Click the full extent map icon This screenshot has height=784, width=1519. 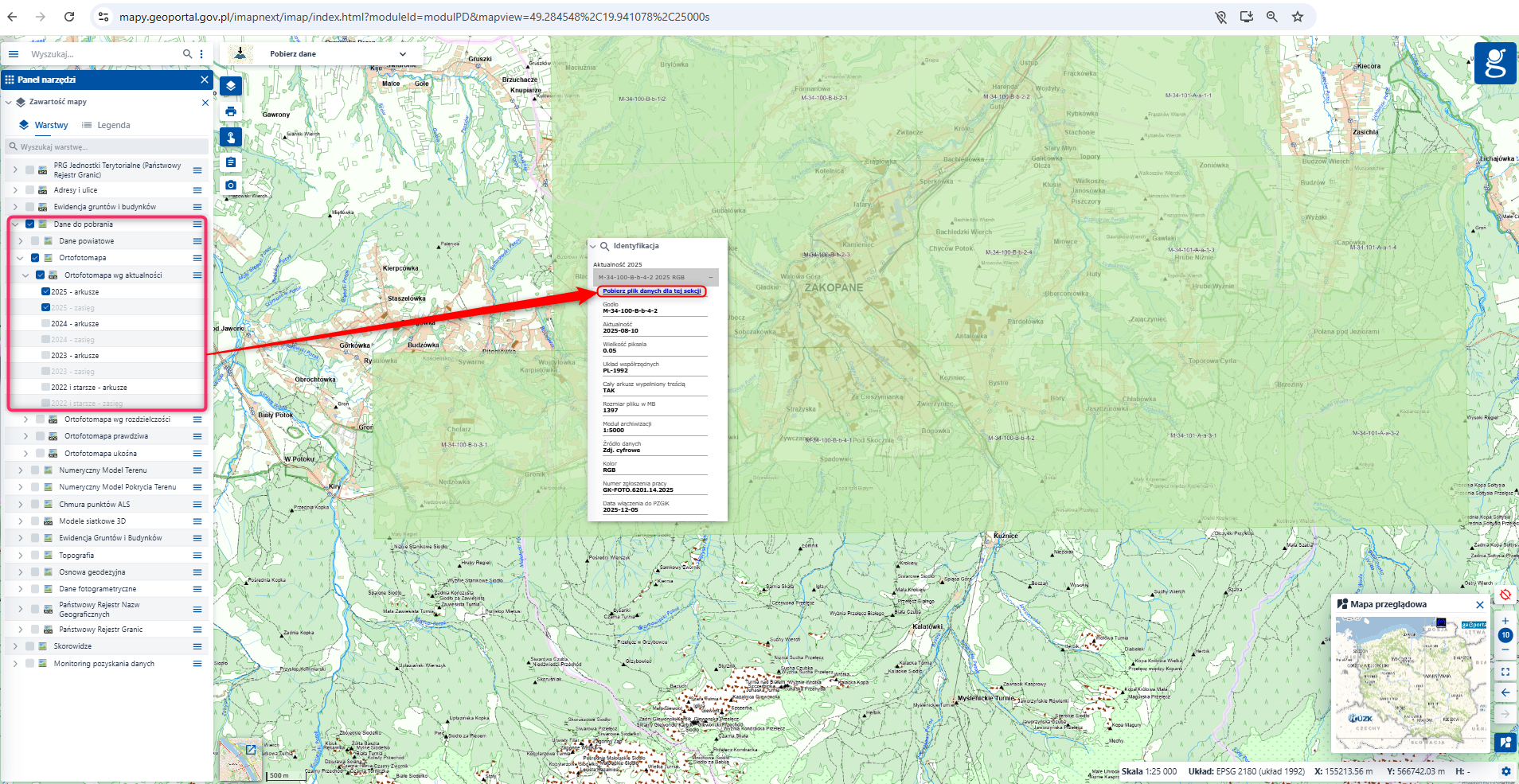click(x=1505, y=672)
